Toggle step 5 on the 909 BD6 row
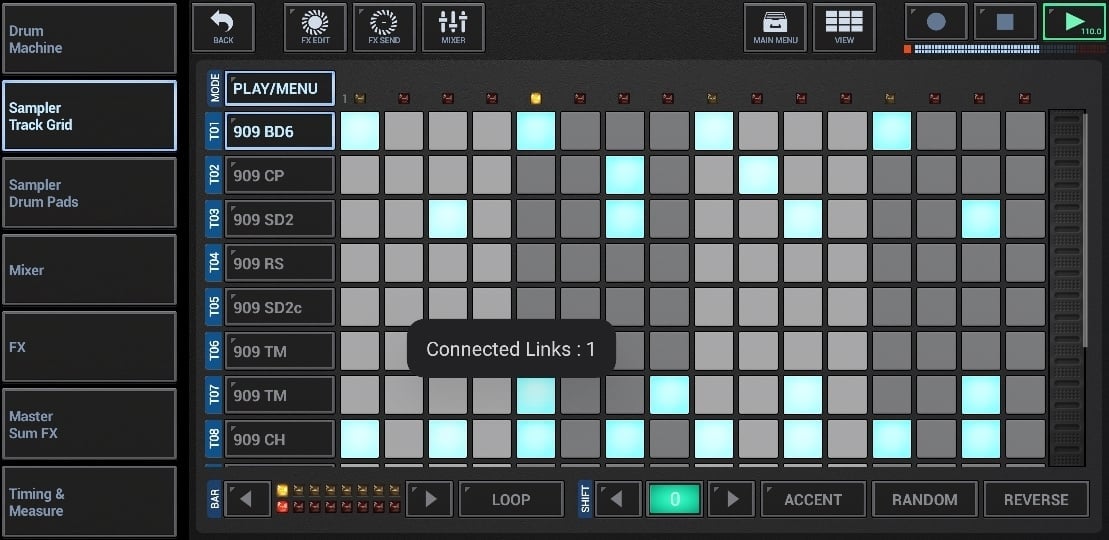Screen dimensions: 1109x540 point(536,131)
